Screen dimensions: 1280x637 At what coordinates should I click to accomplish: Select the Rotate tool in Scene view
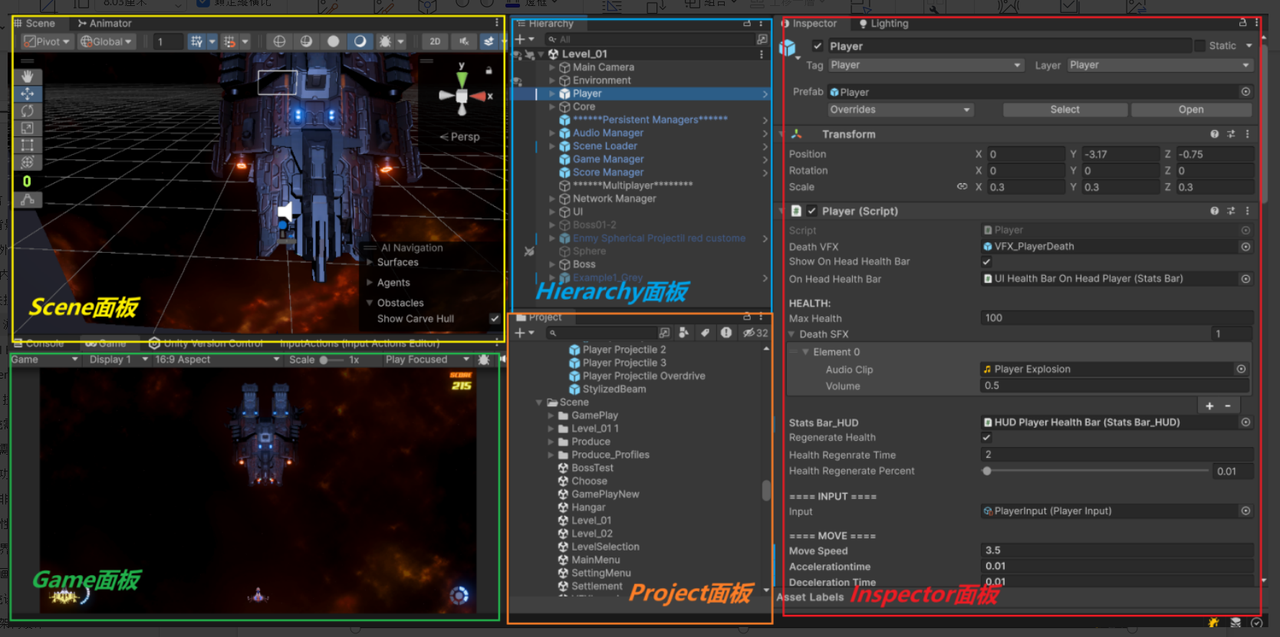click(28, 110)
